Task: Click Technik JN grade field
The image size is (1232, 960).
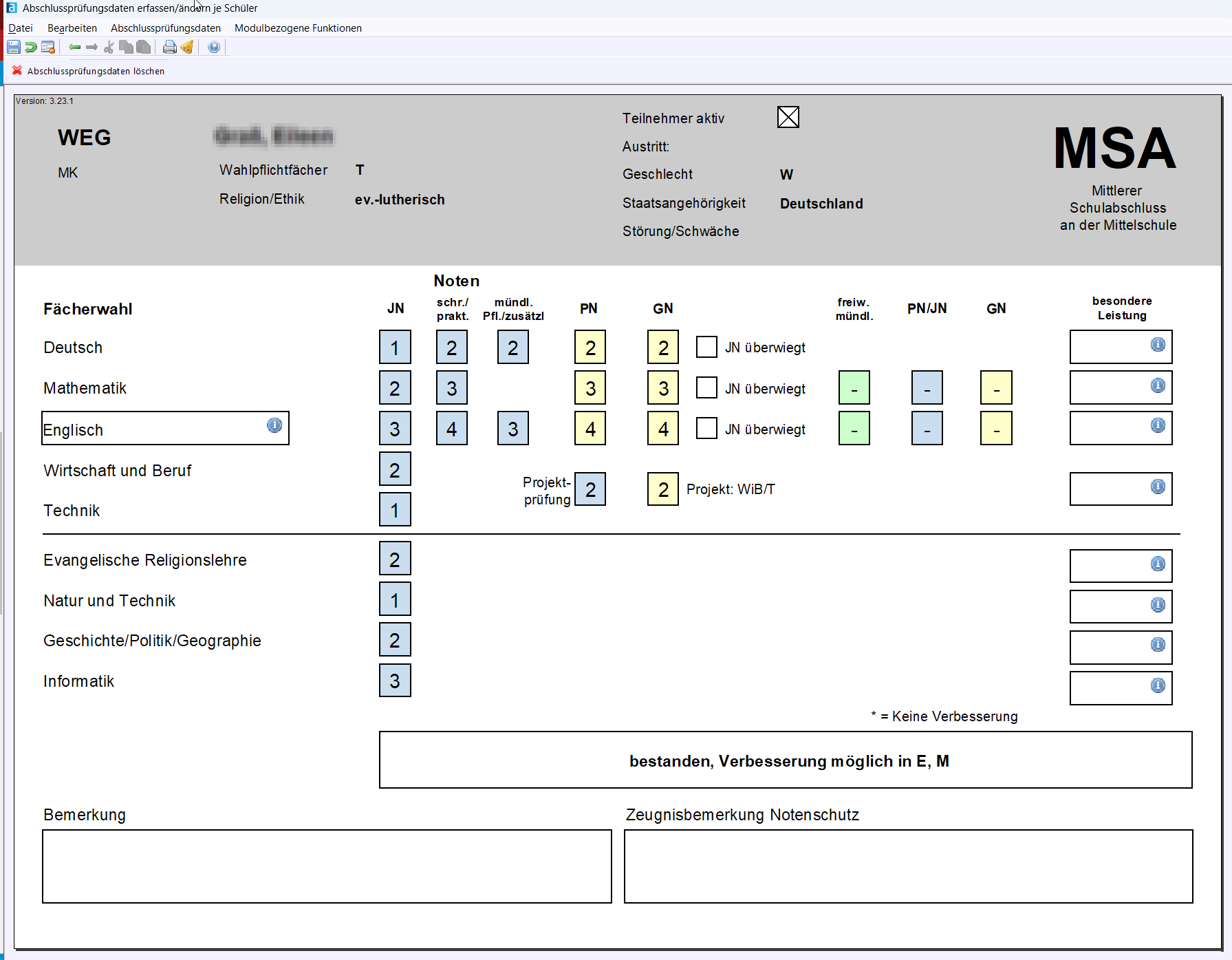Action: [x=395, y=509]
